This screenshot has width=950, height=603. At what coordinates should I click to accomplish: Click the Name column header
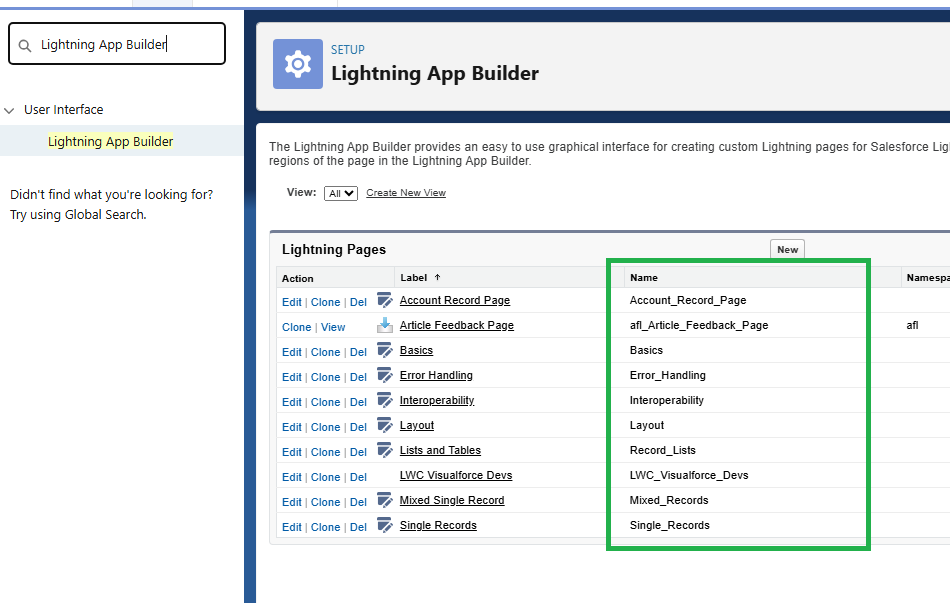[x=643, y=278]
